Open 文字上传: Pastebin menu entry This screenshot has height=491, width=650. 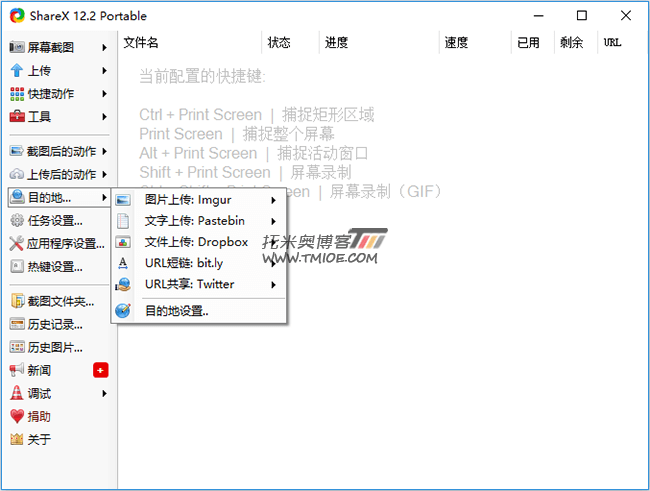pyautogui.click(x=199, y=221)
